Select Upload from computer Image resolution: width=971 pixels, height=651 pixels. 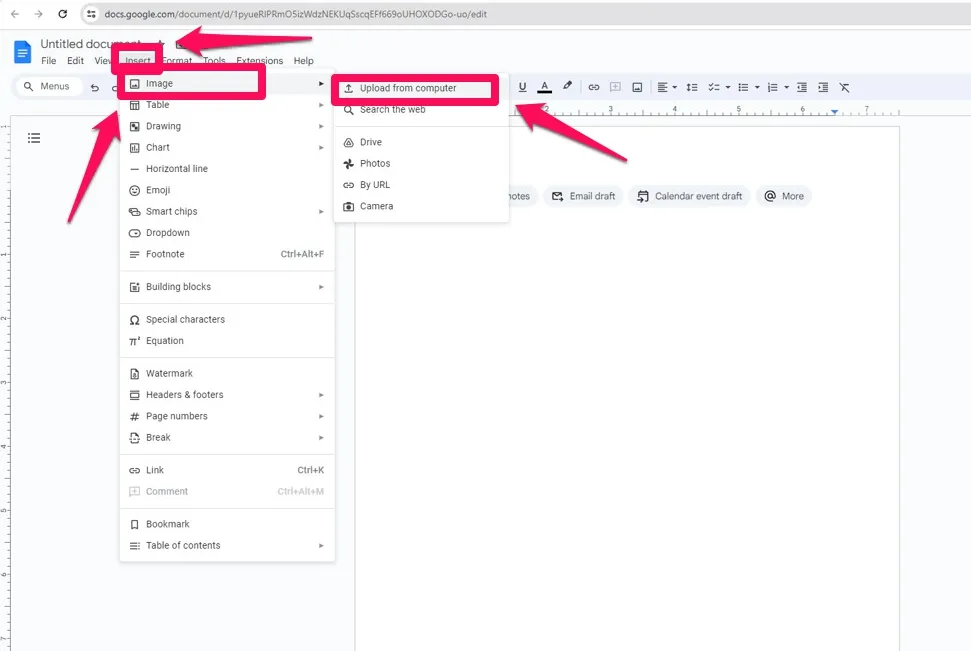[408, 88]
